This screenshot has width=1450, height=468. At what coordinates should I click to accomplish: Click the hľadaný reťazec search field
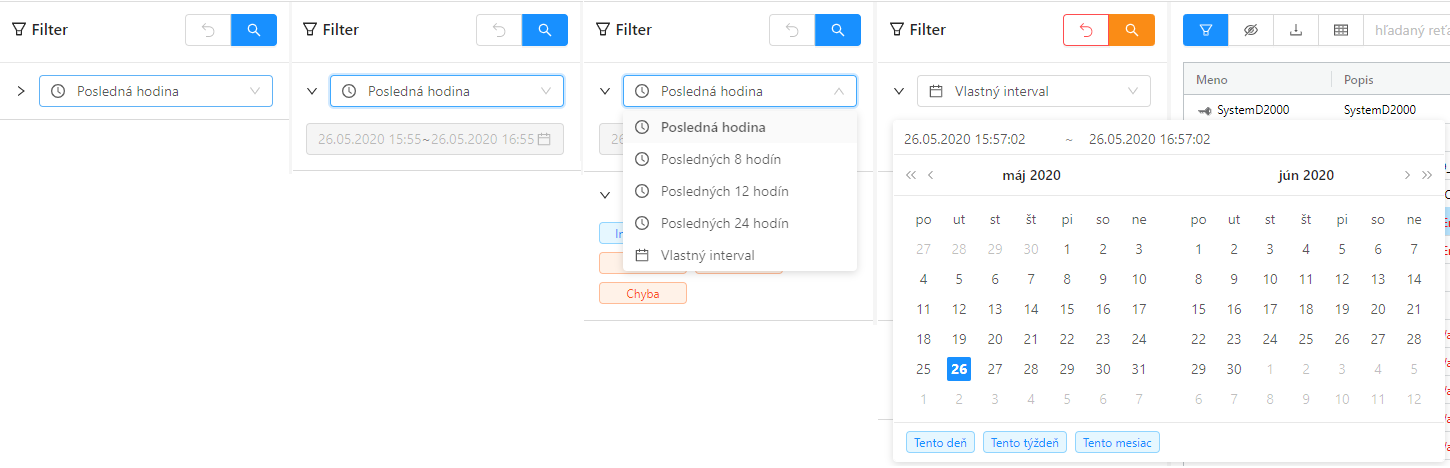[1405, 30]
